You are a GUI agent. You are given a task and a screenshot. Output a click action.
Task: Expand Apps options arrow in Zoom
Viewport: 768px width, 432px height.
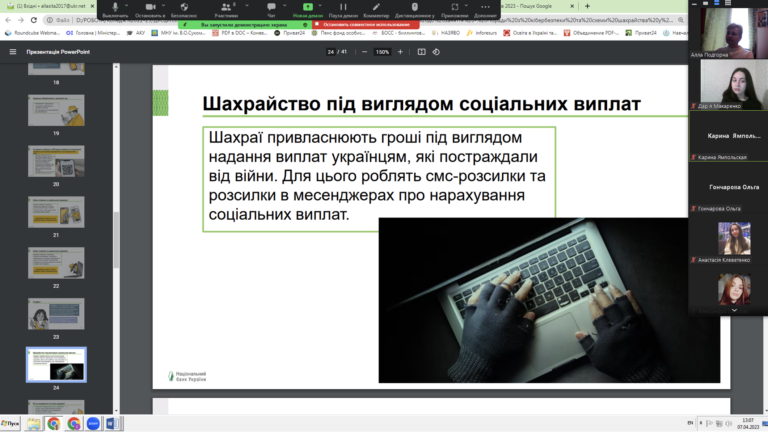pyautogui.click(x=466, y=6)
